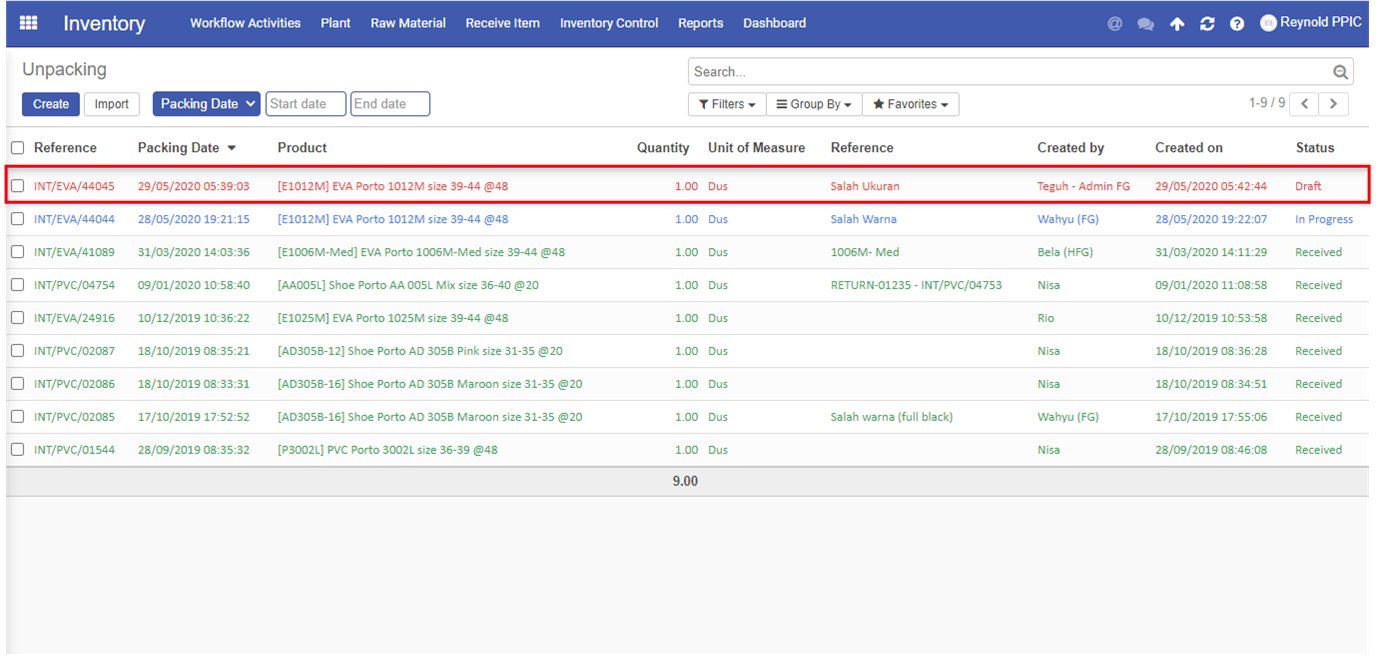Open the apps grid menu icon
Viewport: 1376px width, 656px height.
28,23
